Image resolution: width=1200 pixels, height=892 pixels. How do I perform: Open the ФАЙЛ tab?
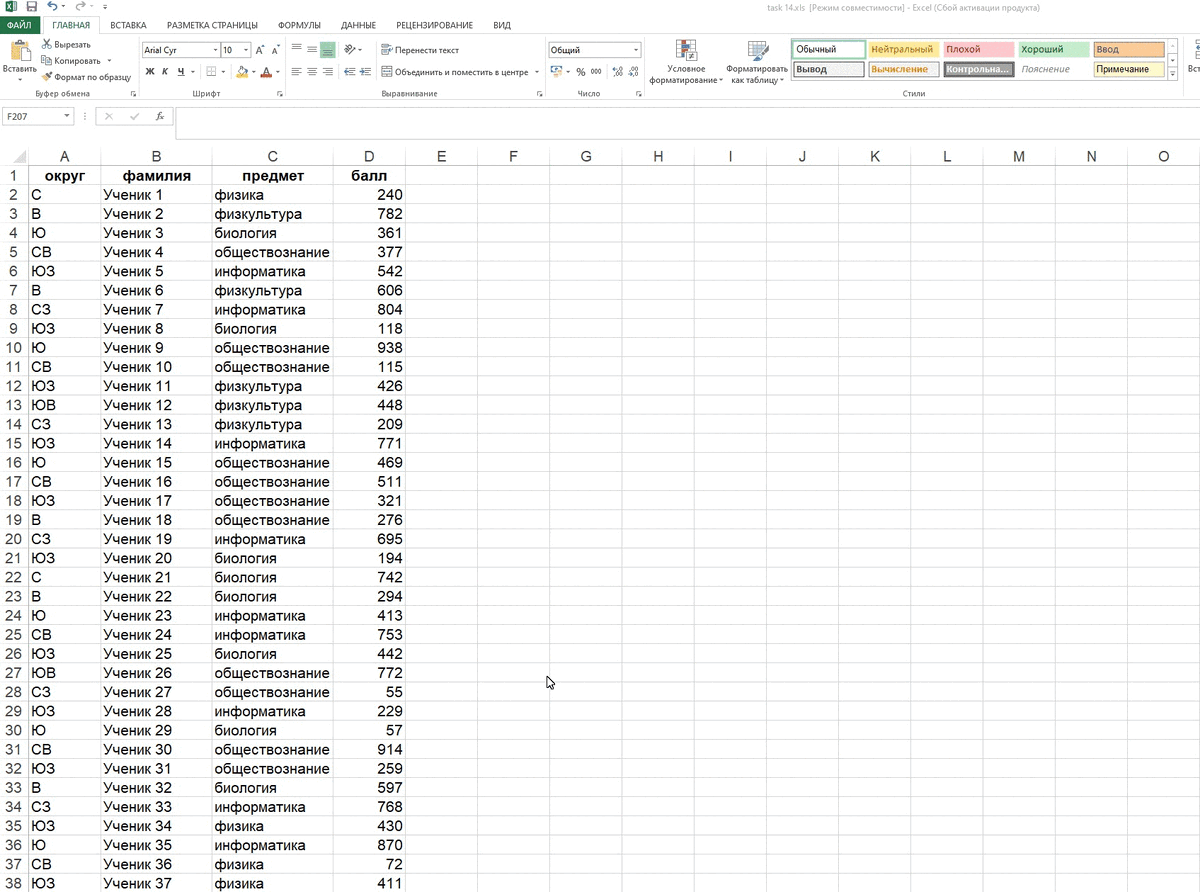point(19,25)
